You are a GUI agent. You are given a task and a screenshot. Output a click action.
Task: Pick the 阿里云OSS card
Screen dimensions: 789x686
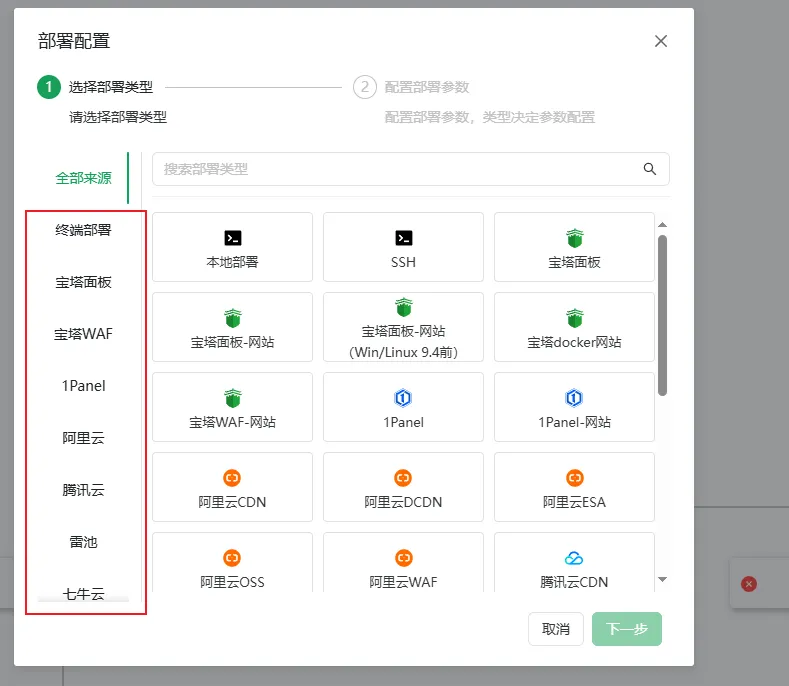click(232, 562)
